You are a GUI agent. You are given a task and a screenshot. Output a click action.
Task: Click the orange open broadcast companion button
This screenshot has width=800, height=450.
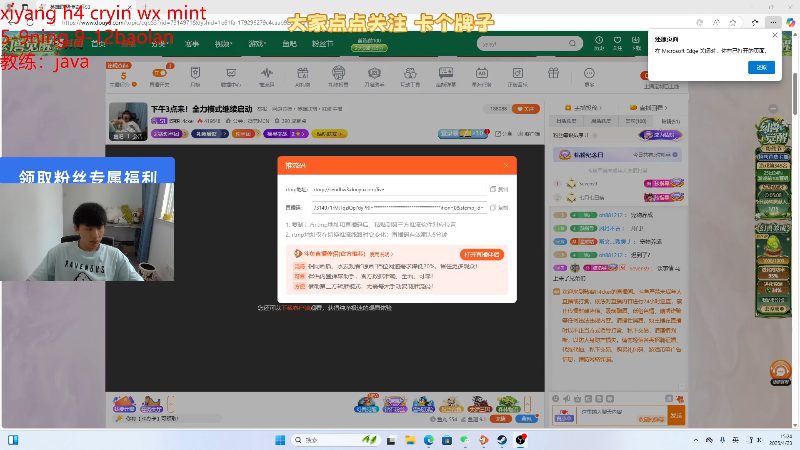point(482,254)
